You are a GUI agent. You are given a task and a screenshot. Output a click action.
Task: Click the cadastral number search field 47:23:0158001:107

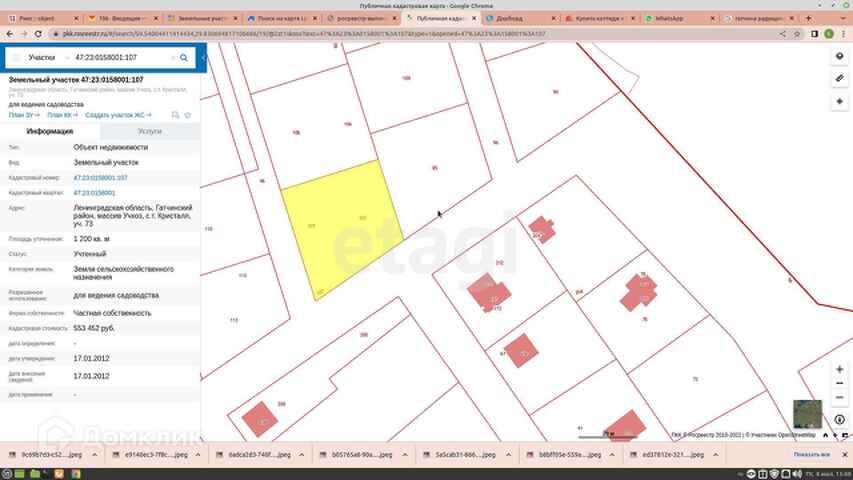coord(121,58)
